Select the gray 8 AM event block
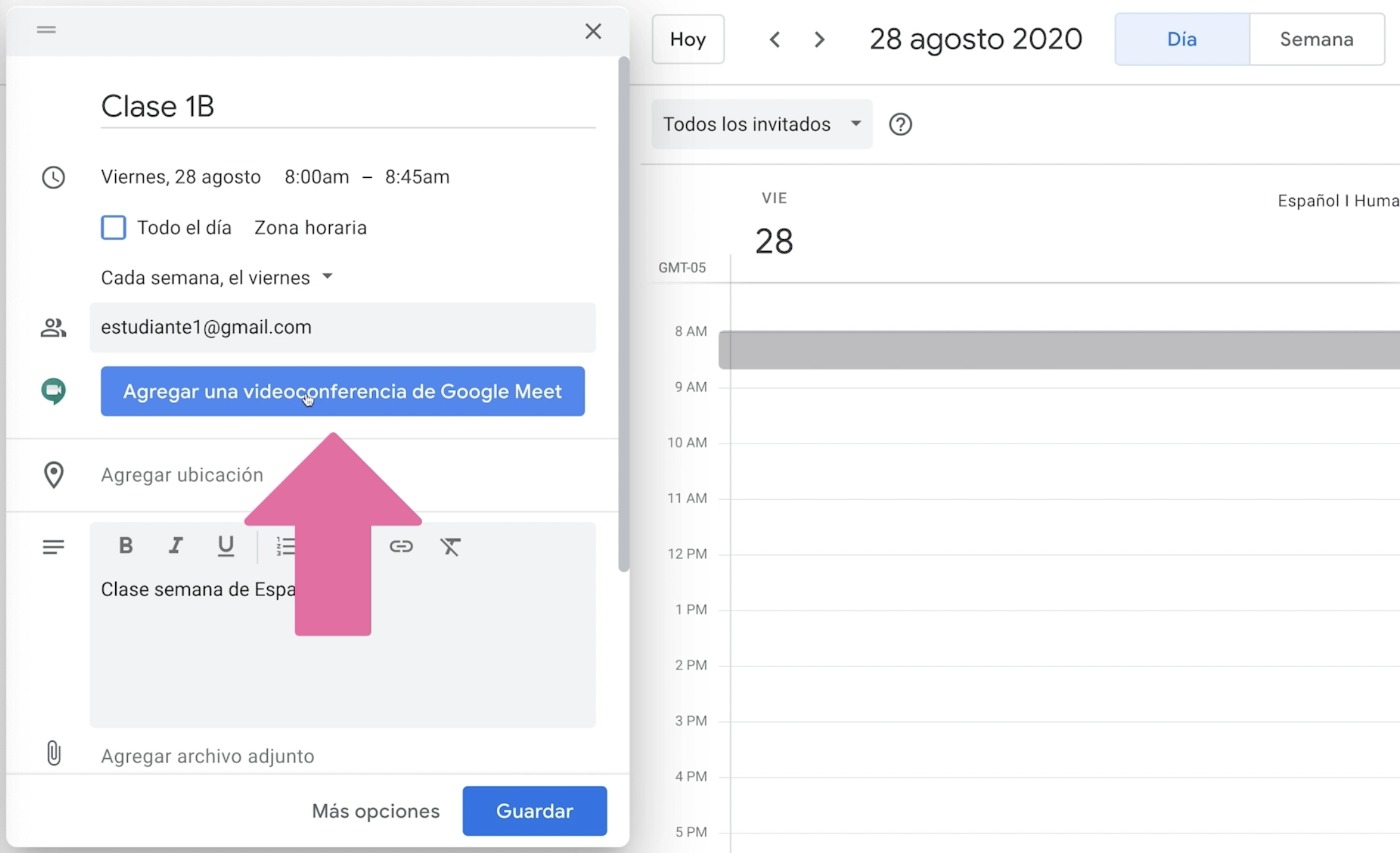The width and height of the screenshot is (1400, 853). click(1059, 350)
